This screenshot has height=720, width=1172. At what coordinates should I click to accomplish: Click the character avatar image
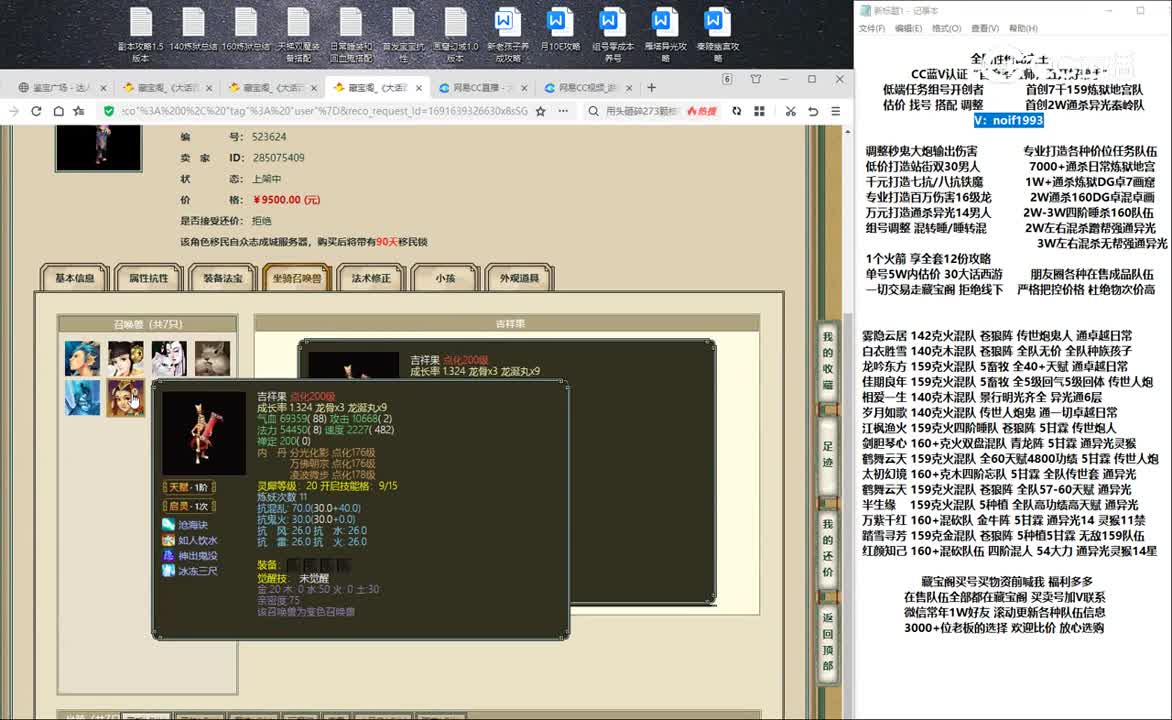99,148
